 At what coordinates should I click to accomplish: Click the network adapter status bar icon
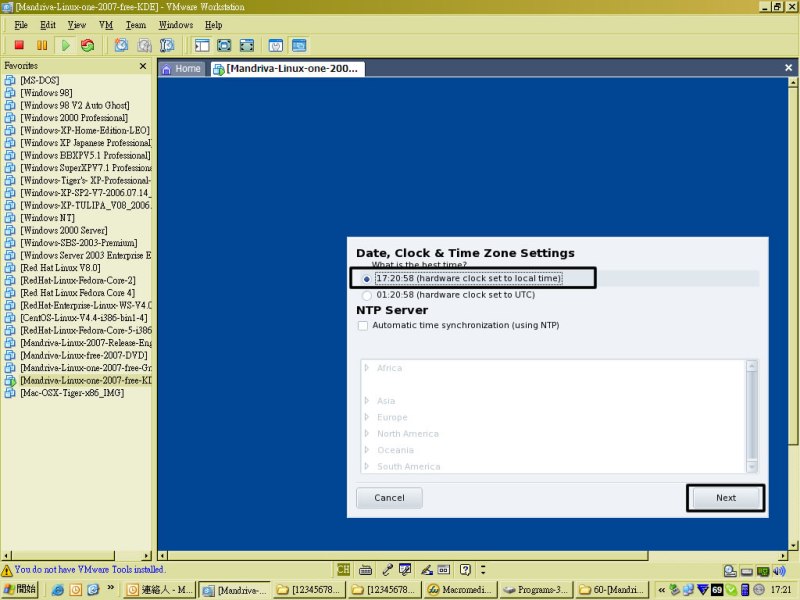[x=763, y=571]
